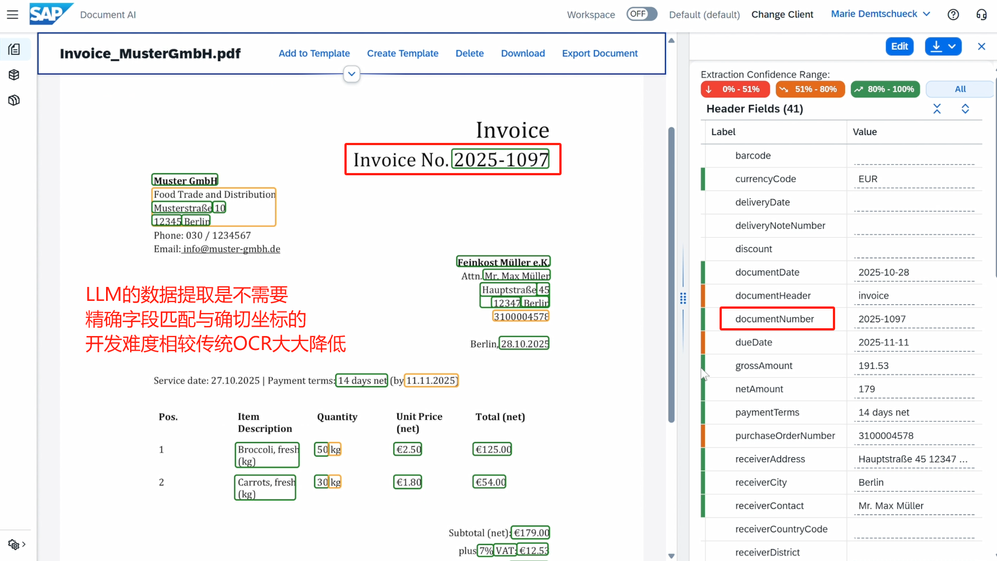Click the Value column header

pyautogui.click(x=865, y=132)
